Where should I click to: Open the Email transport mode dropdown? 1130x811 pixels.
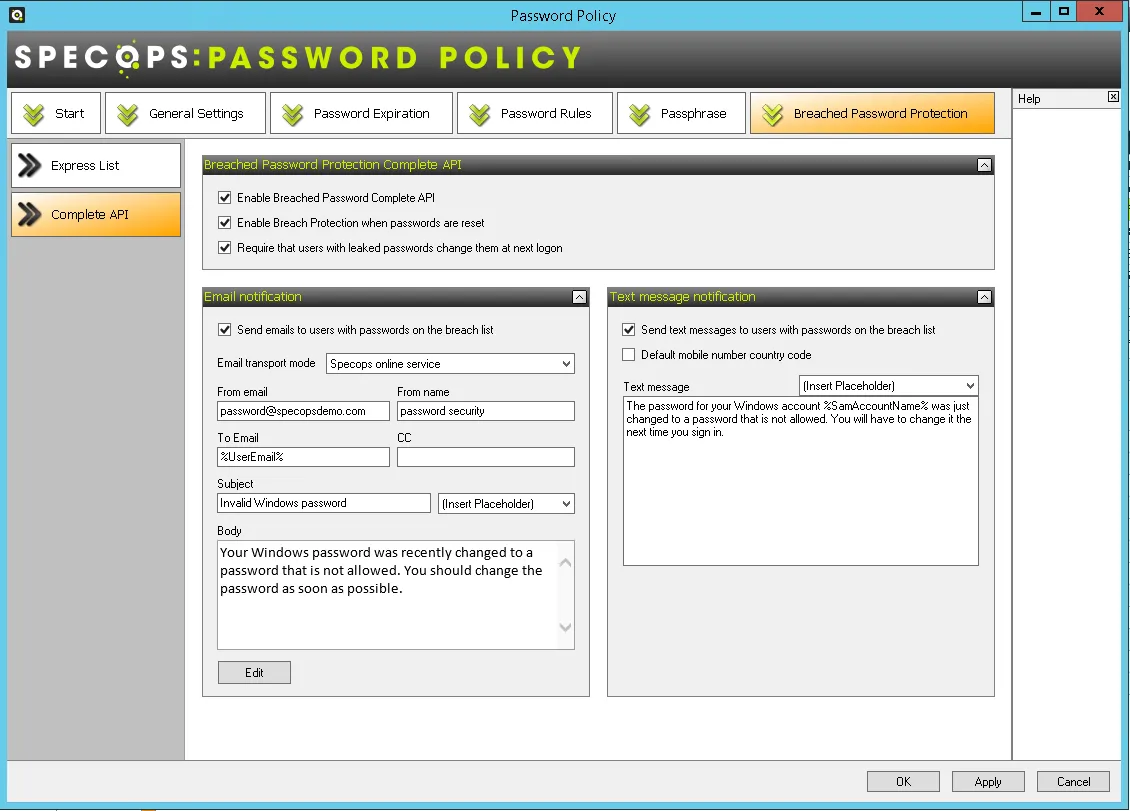pyautogui.click(x=450, y=363)
